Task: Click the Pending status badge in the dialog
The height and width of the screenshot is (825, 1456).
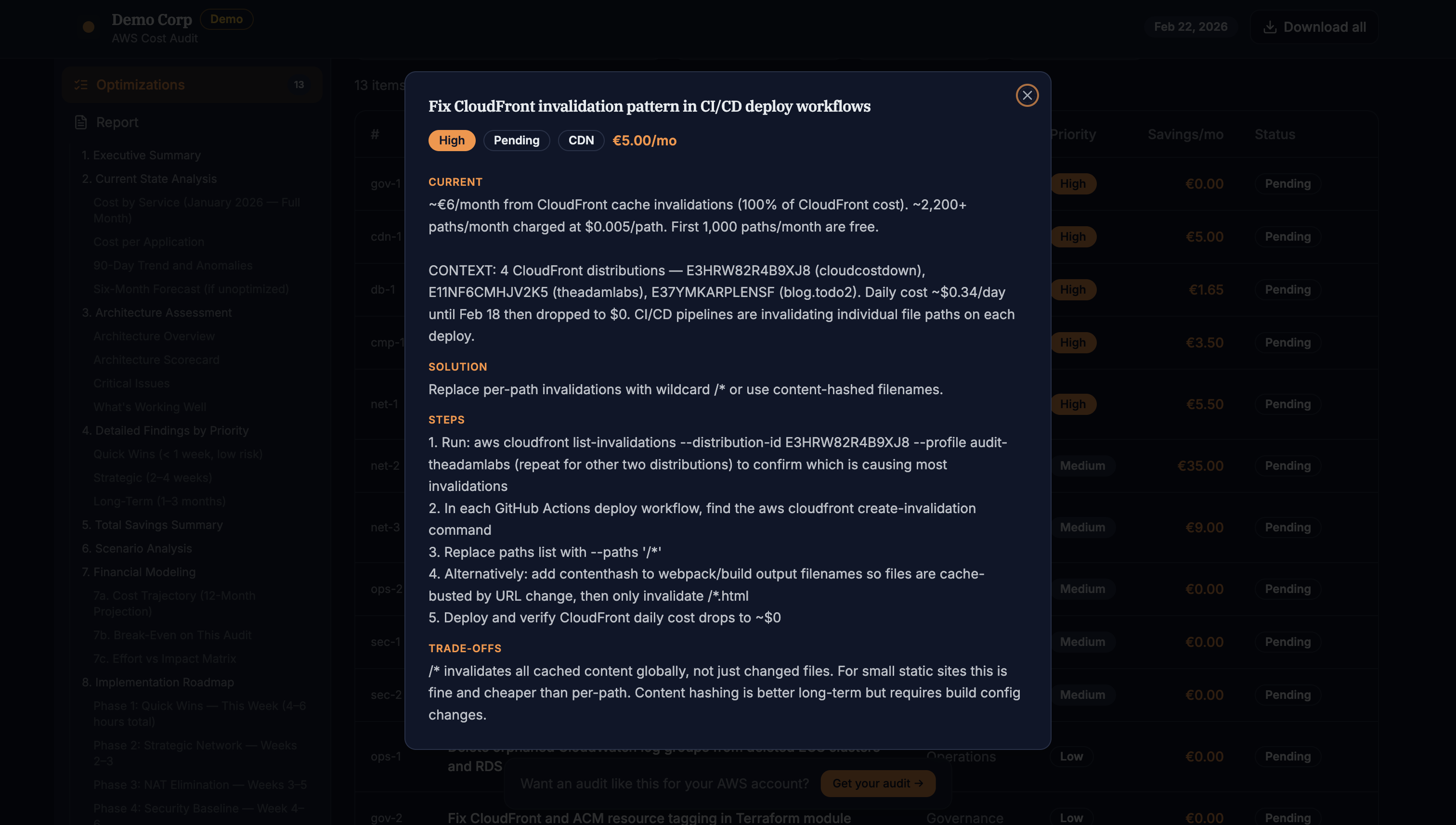Action: (516, 140)
